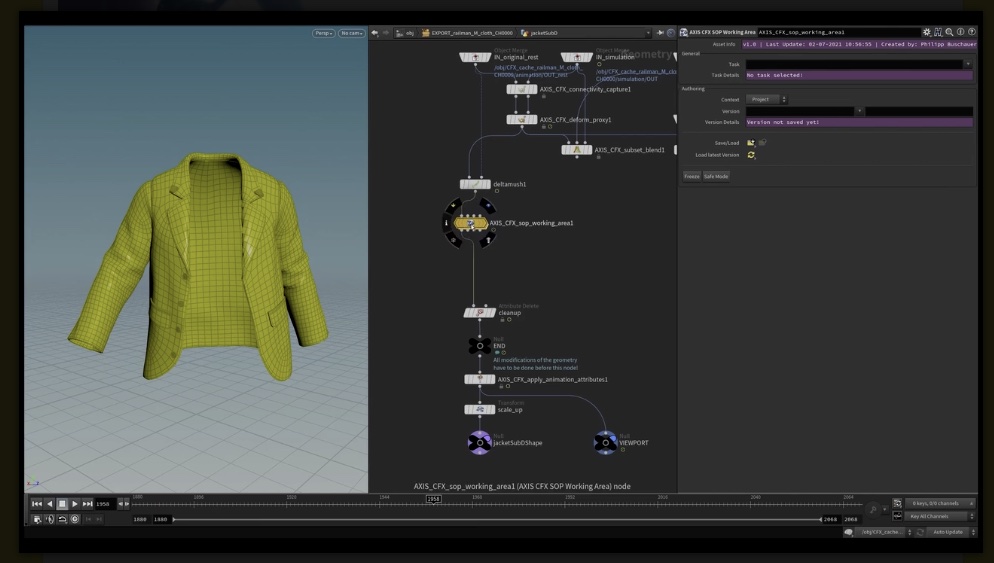The image size is (994, 563).
Task: Toggle the network editor pin icon
Action: click(x=660, y=33)
